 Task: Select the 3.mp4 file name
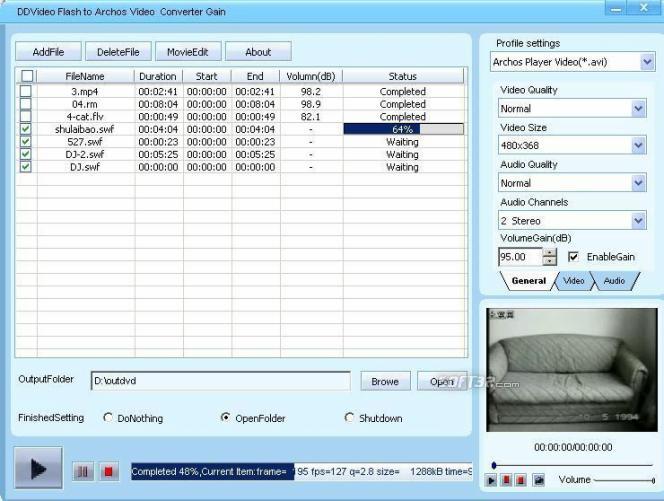(85, 91)
